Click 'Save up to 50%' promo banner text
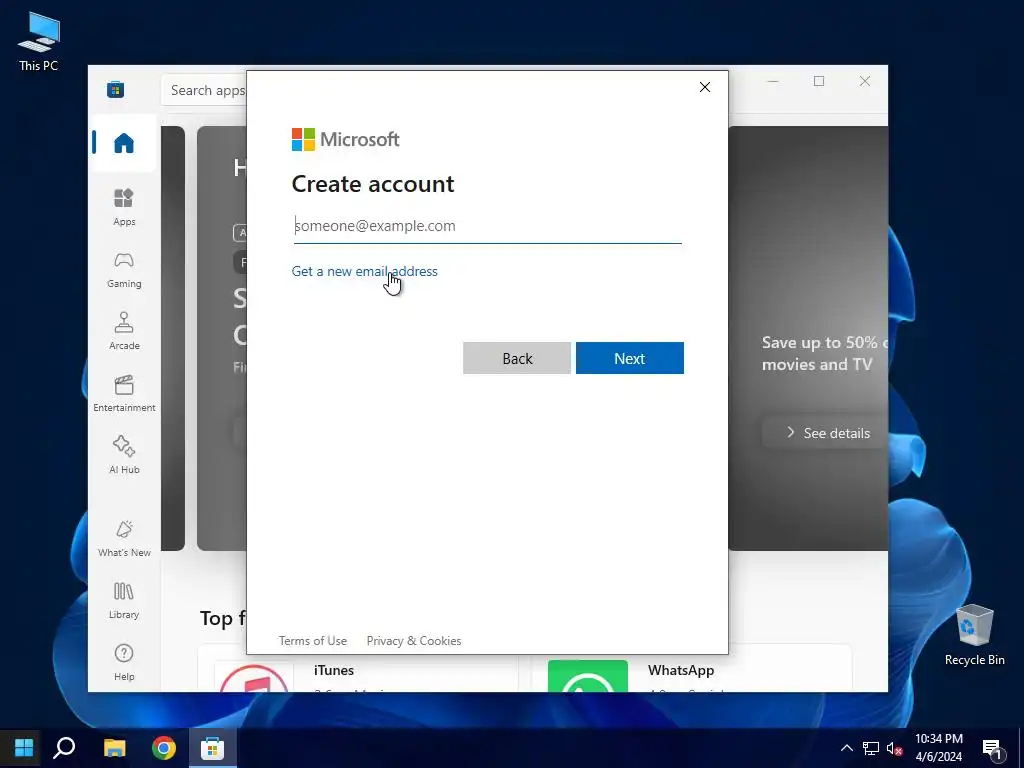Screen dimensions: 1024x768 (825, 353)
